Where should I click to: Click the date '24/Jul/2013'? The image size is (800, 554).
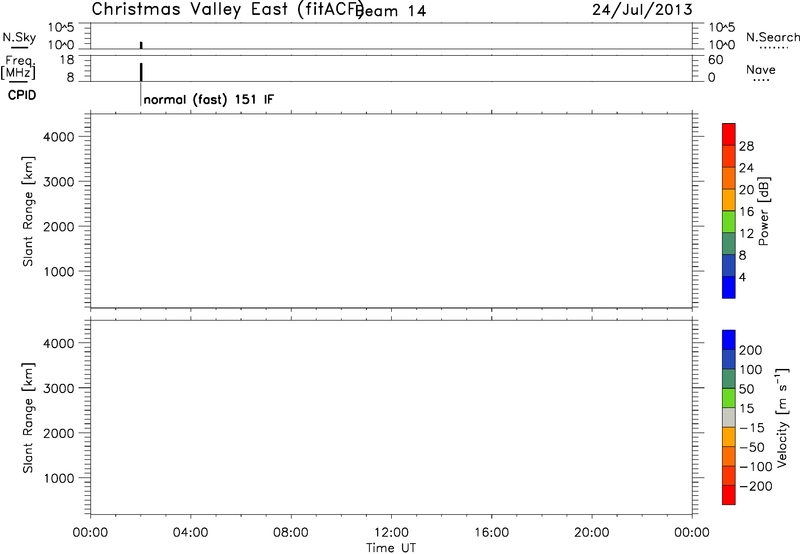[x=642, y=10]
